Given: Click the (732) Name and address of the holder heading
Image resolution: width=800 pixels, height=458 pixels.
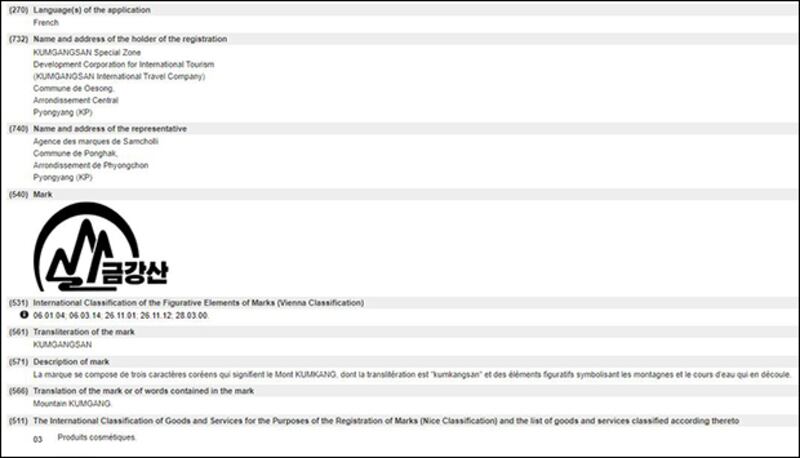Looking at the screenshot, I should point(118,39).
